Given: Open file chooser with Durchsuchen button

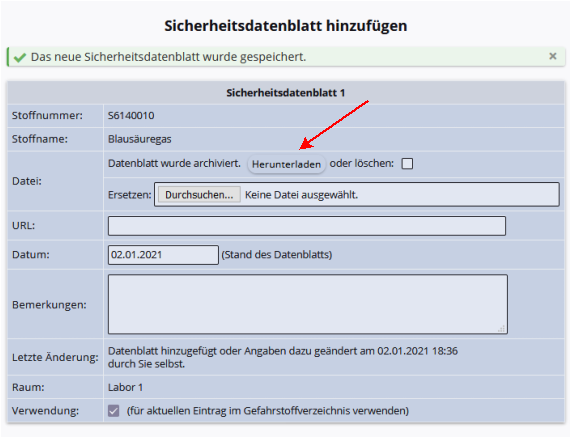Looking at the screenshot, I should [199, 195].
